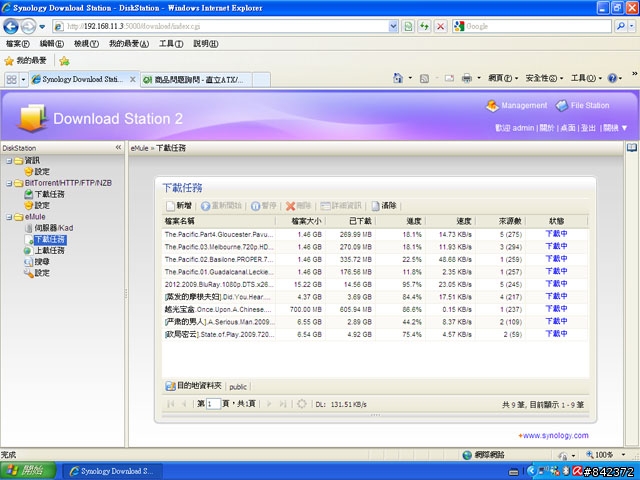Collapse the BitTorrent/HTTP/FTP/NZB tree folder
Screen dimensions: 640x480
click(x=9, y=183)
